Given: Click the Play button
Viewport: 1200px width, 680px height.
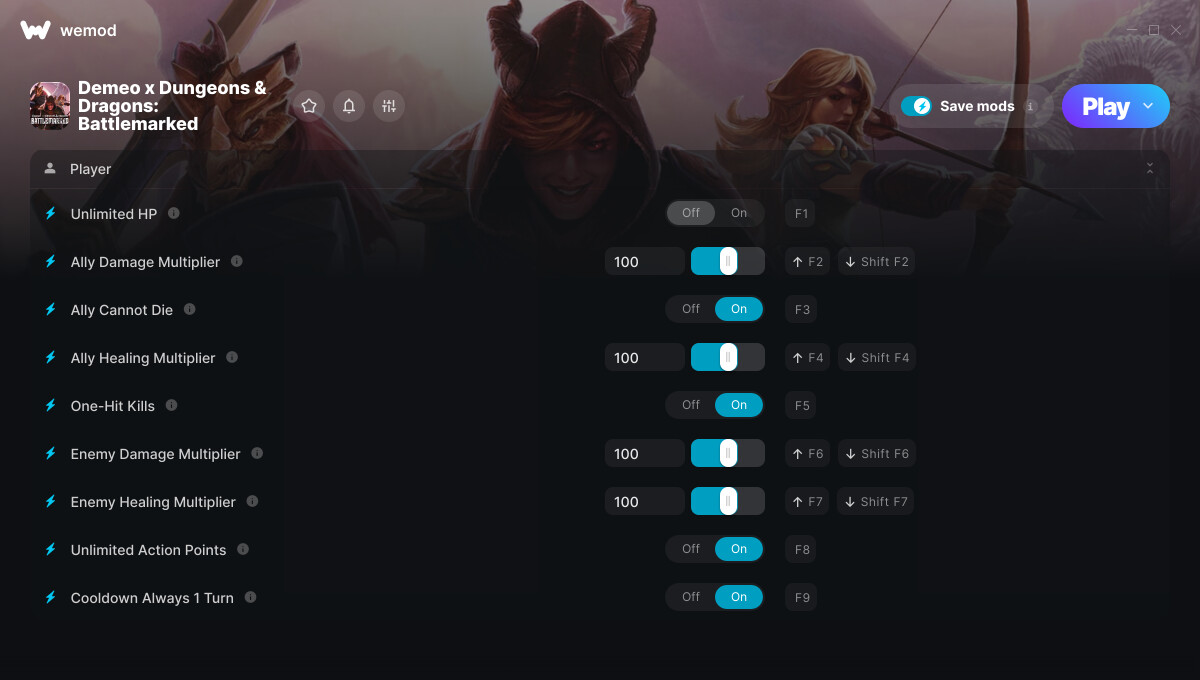Looking at the screenshot, I should (1105, 106).
